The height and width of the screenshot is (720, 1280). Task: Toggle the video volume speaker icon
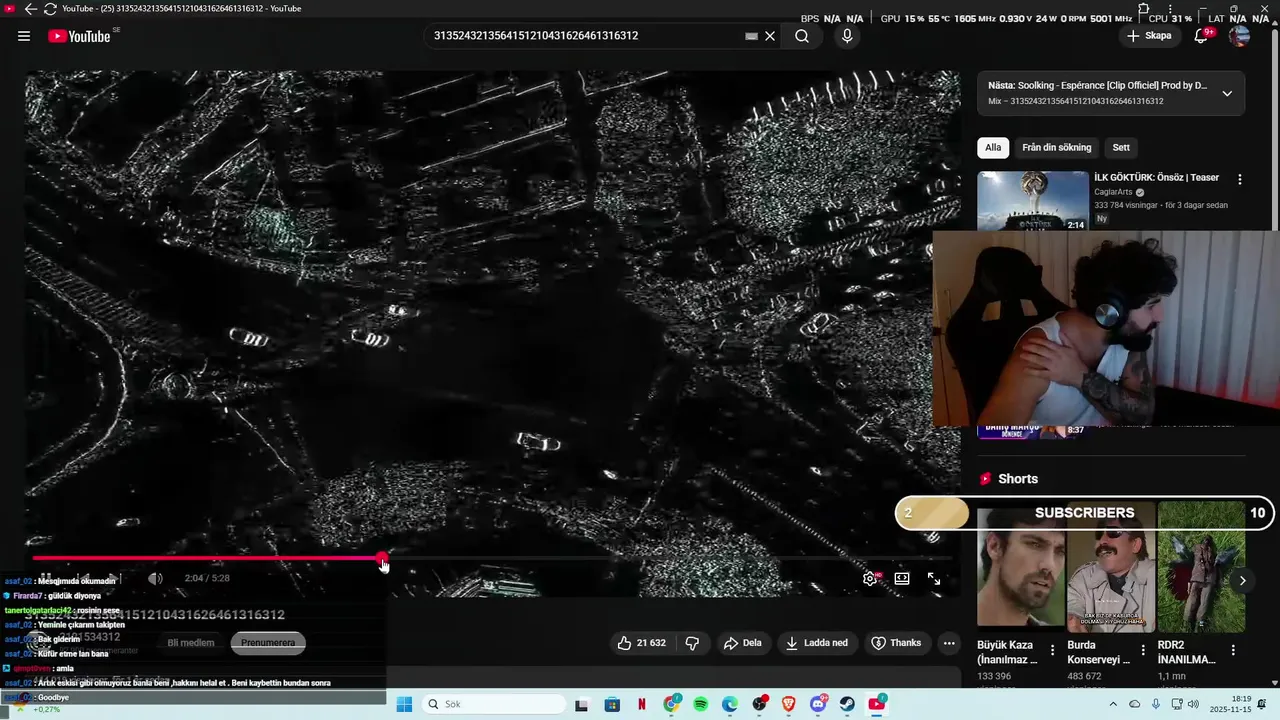(155, 578)
